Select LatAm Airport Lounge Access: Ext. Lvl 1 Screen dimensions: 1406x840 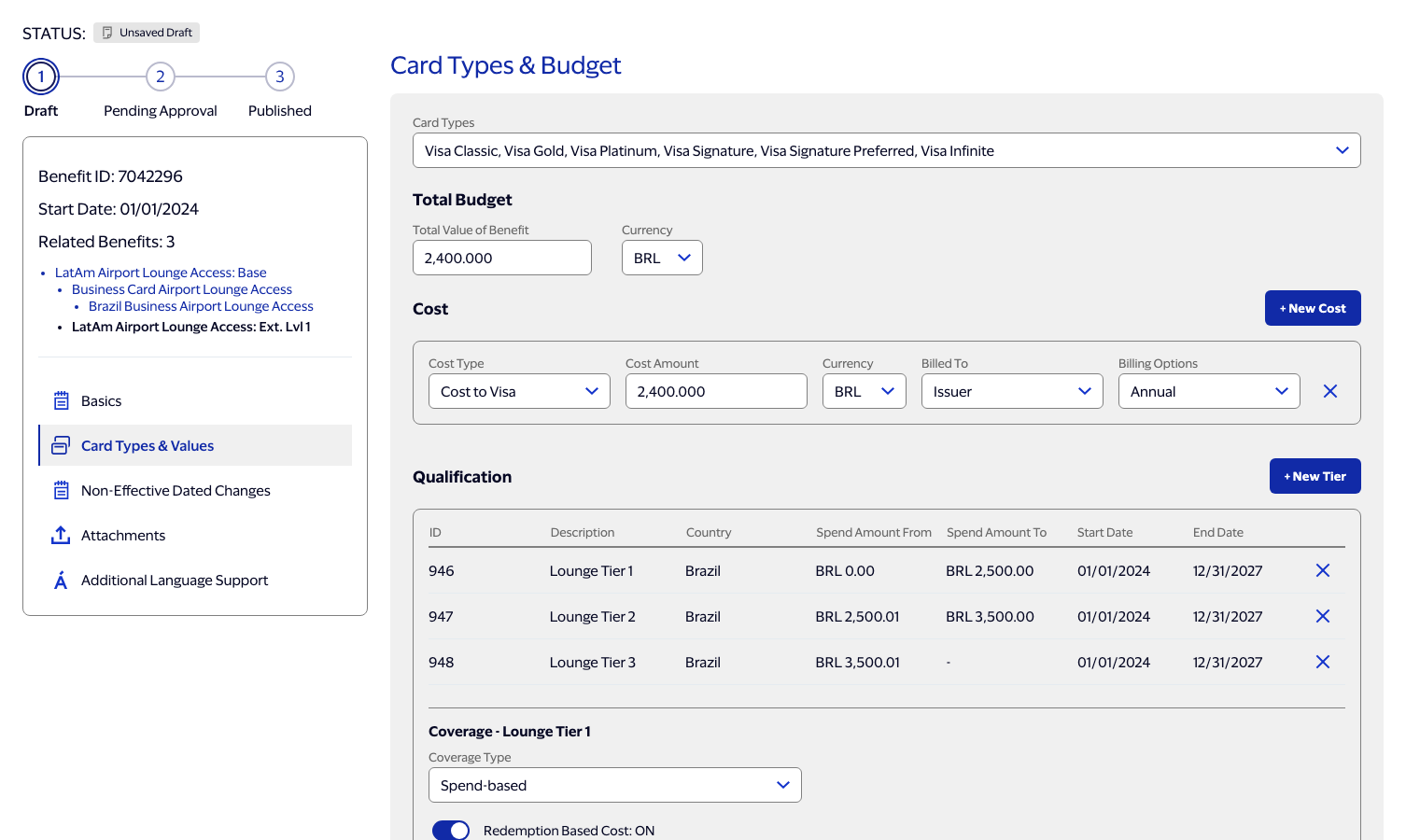pos(191,327)
